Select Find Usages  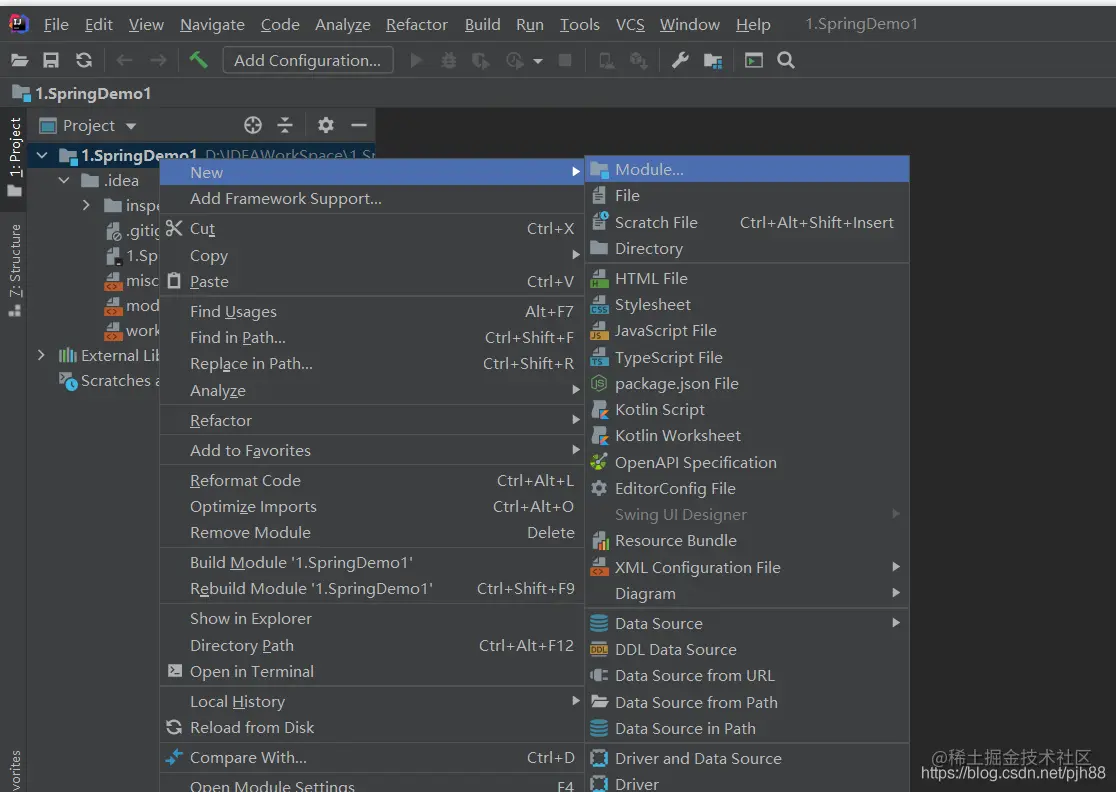coord(372,312)
